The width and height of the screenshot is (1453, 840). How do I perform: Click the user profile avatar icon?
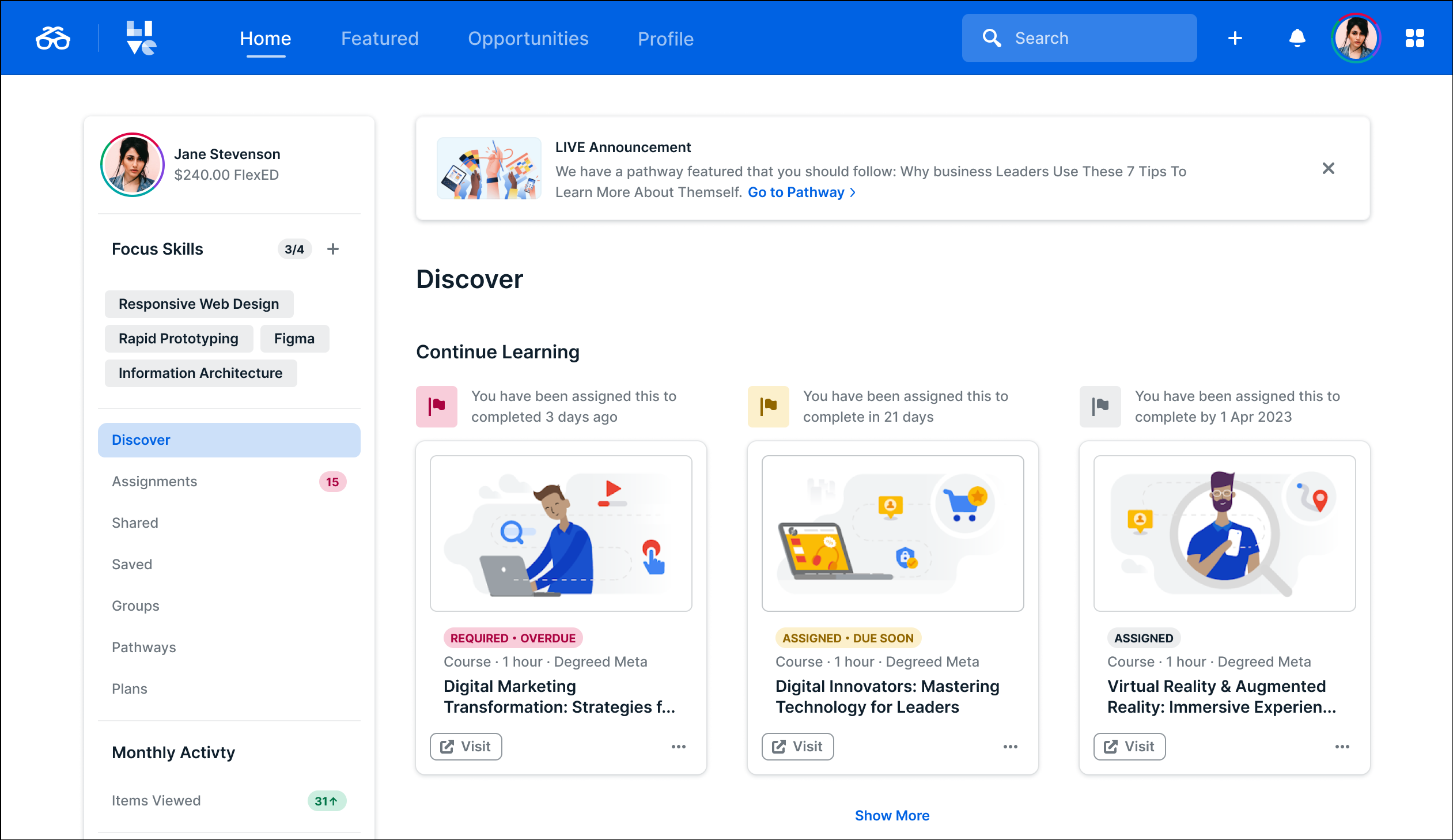point(1357,38)
